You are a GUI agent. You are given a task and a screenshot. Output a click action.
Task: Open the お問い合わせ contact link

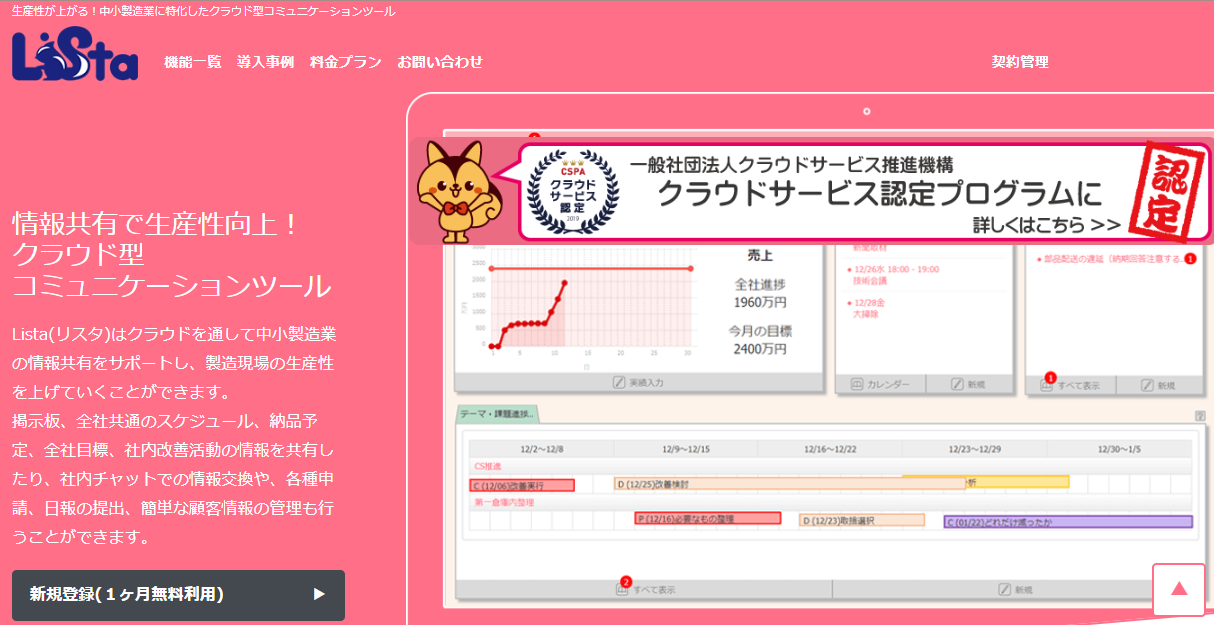(440, 62)
